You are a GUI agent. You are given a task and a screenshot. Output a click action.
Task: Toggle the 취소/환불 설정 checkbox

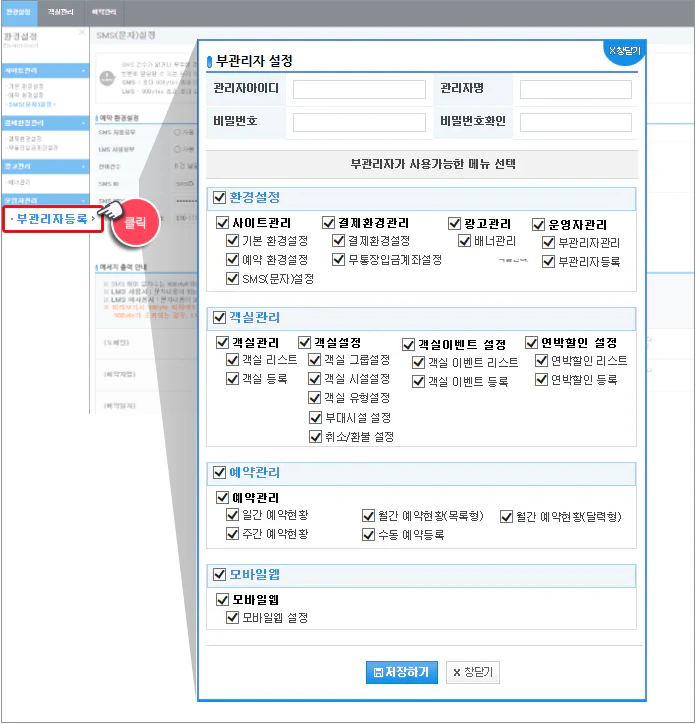point(315,437)
